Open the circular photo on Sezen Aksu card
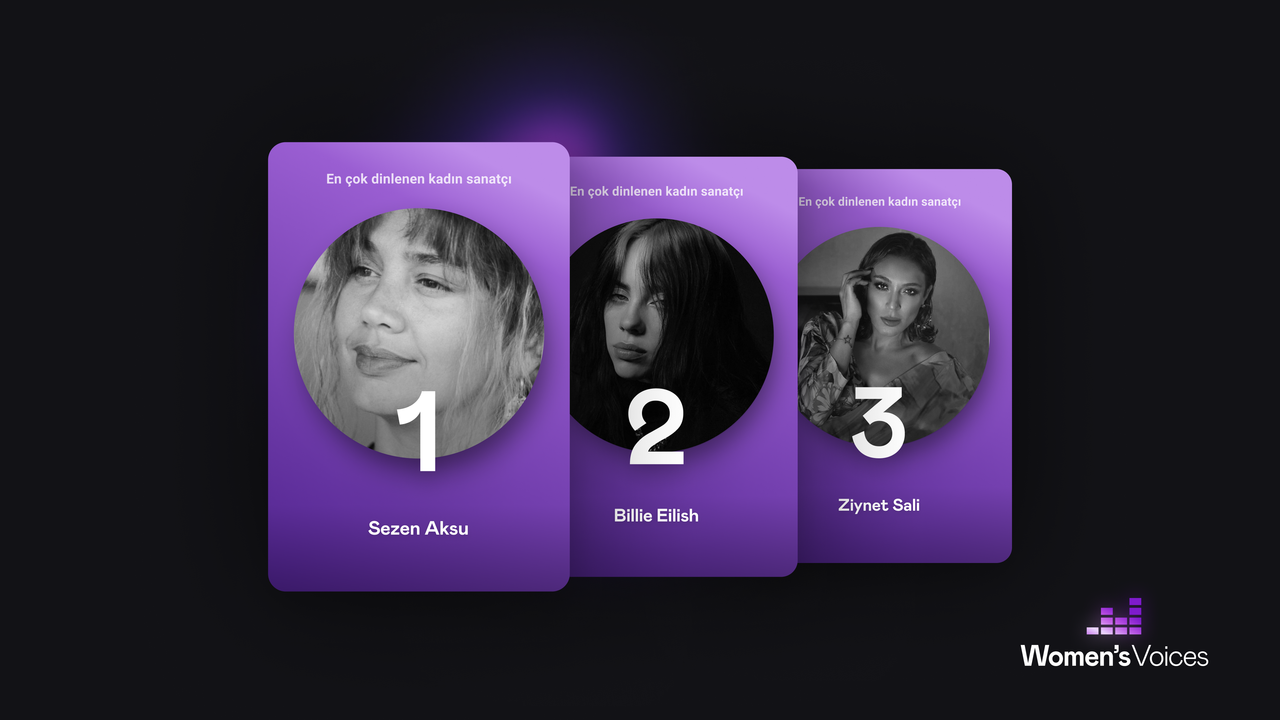The height and width of the screenshot is (720, 1280). pos(419,333)
